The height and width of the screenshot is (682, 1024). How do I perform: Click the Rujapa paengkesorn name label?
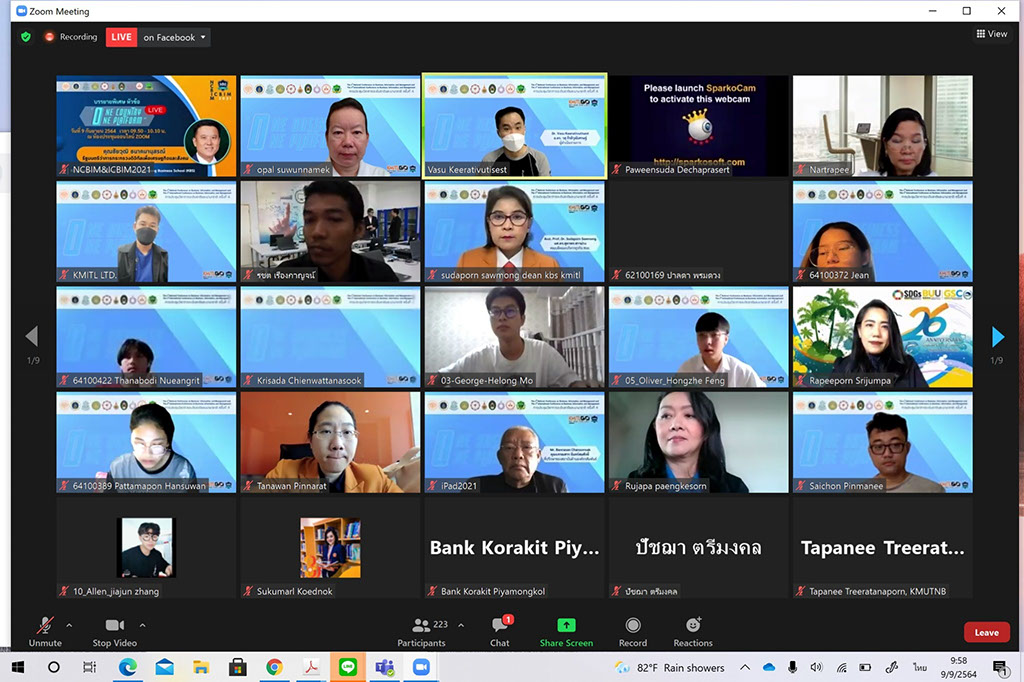point(665,486)
